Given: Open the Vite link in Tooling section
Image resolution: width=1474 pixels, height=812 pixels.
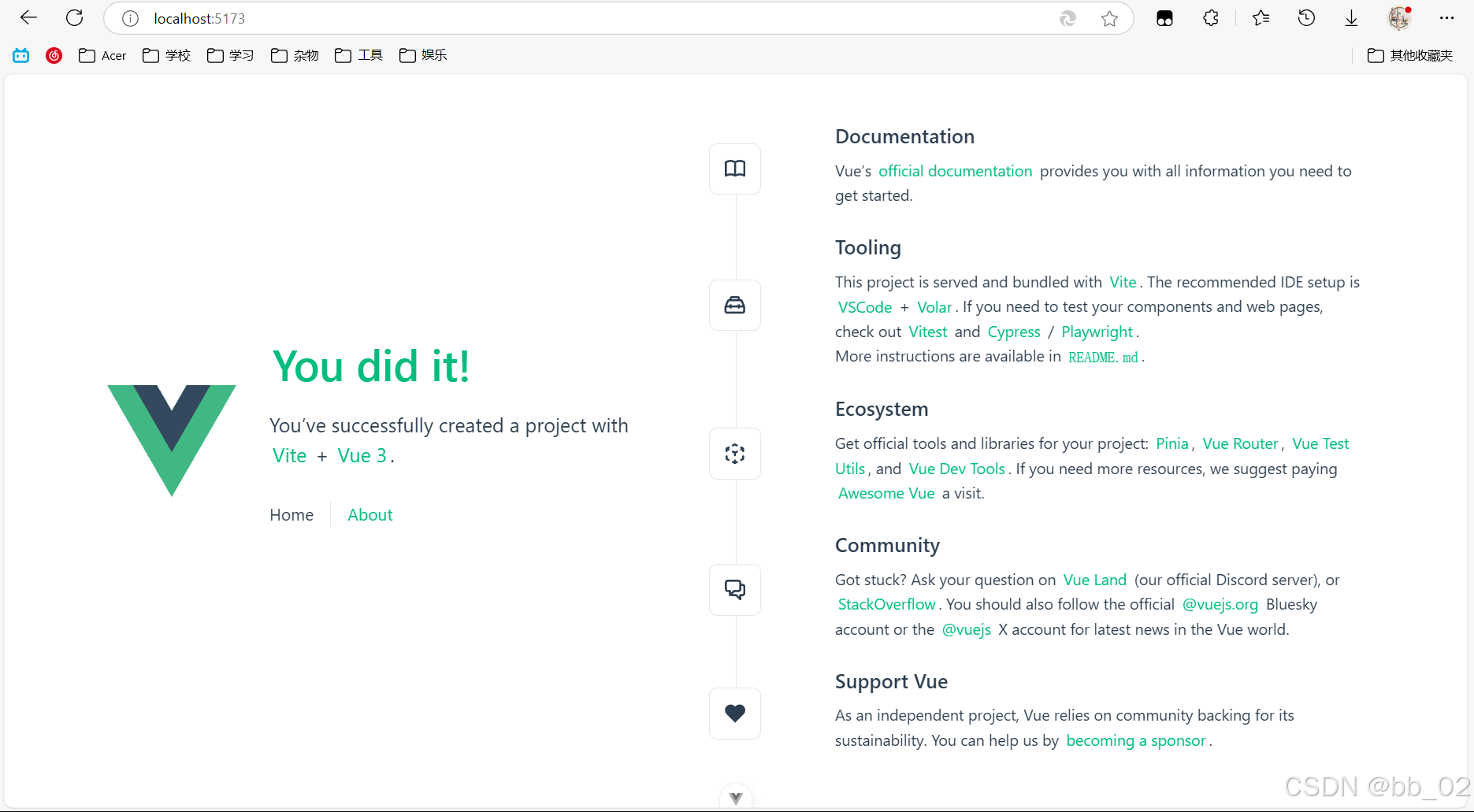Looking at the screenshot, I should point(1123,283).
